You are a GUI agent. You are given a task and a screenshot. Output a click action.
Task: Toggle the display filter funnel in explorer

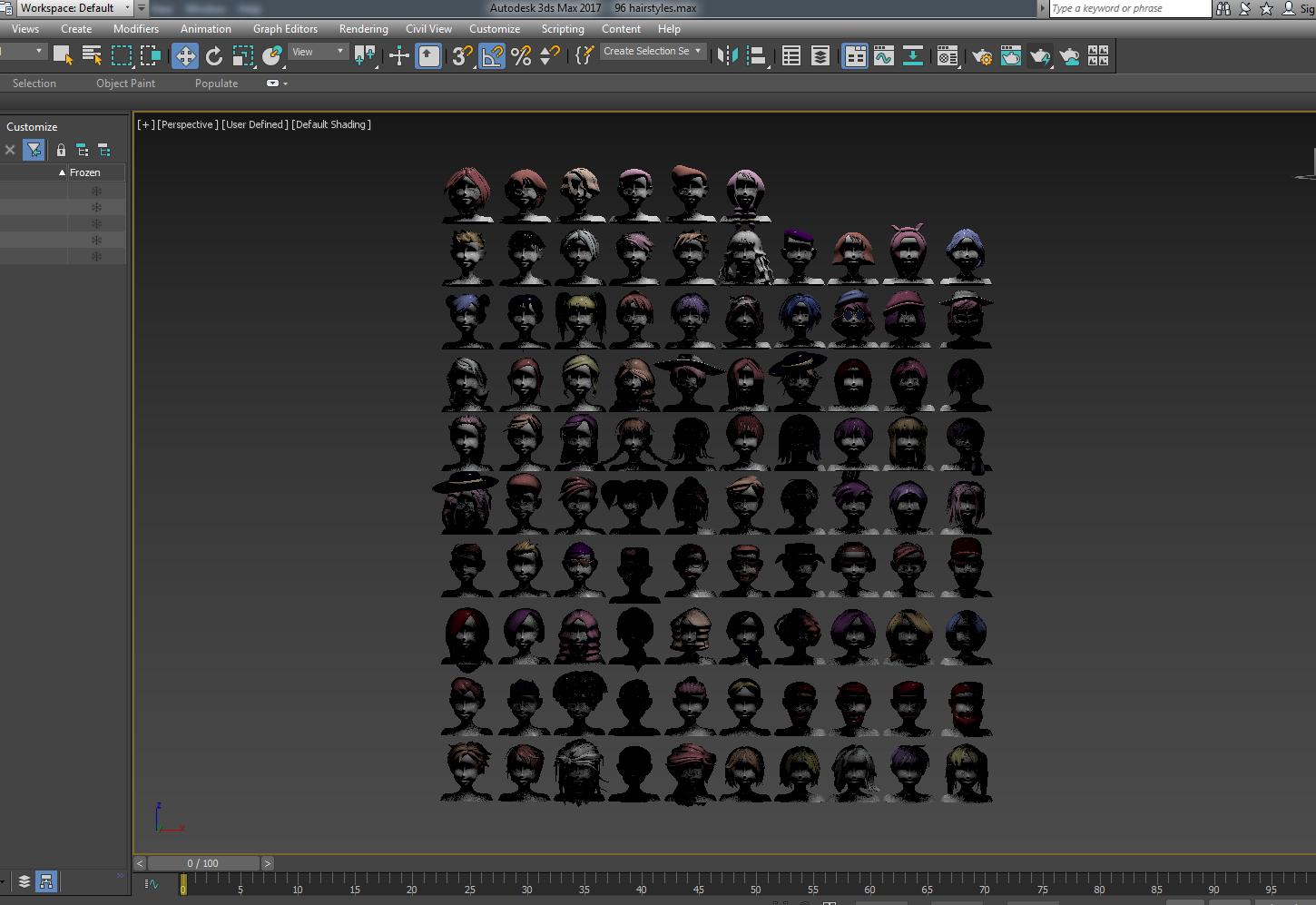(34, 150)
